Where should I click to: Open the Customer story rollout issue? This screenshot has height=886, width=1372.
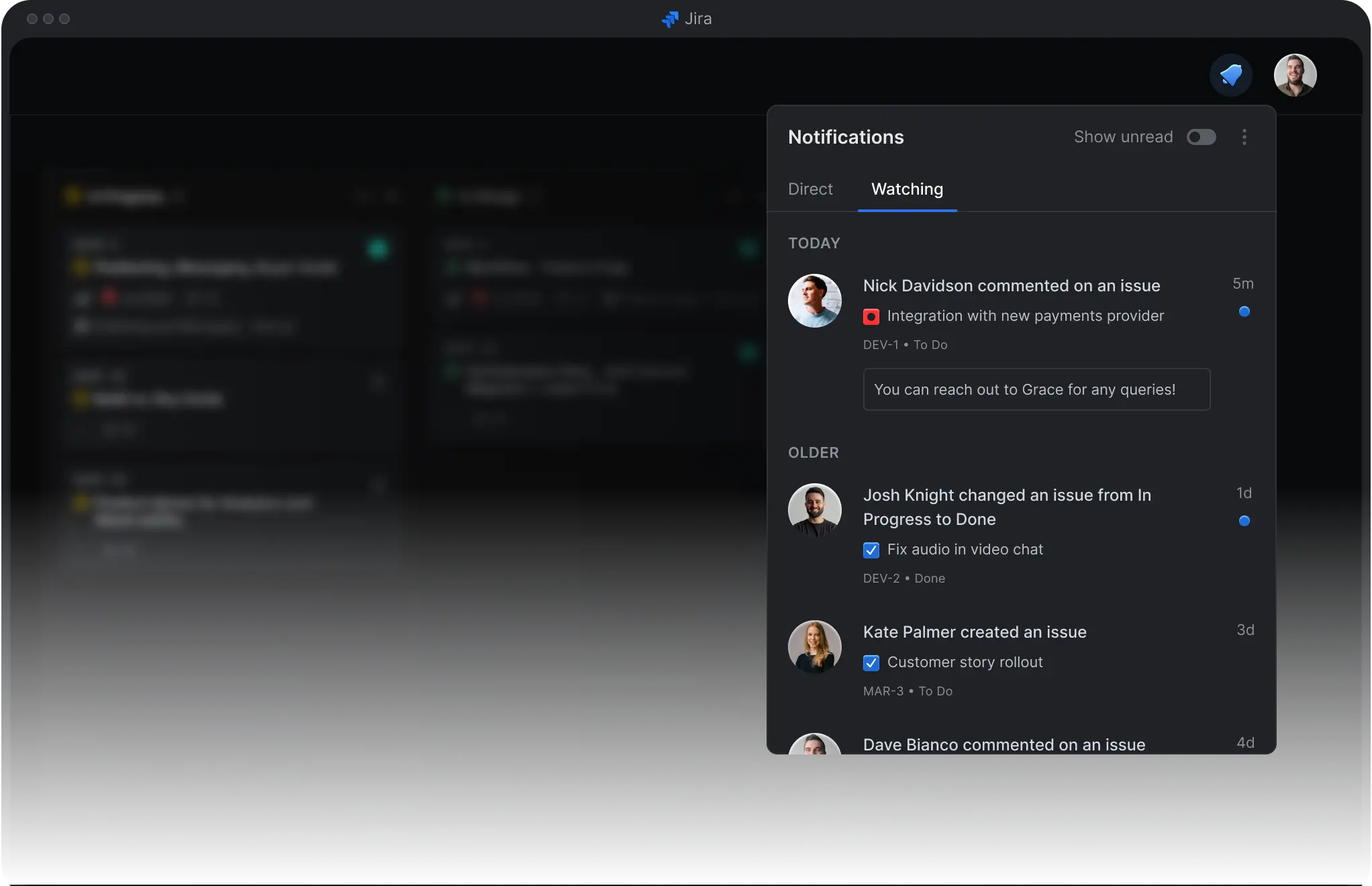click(965, 662)
